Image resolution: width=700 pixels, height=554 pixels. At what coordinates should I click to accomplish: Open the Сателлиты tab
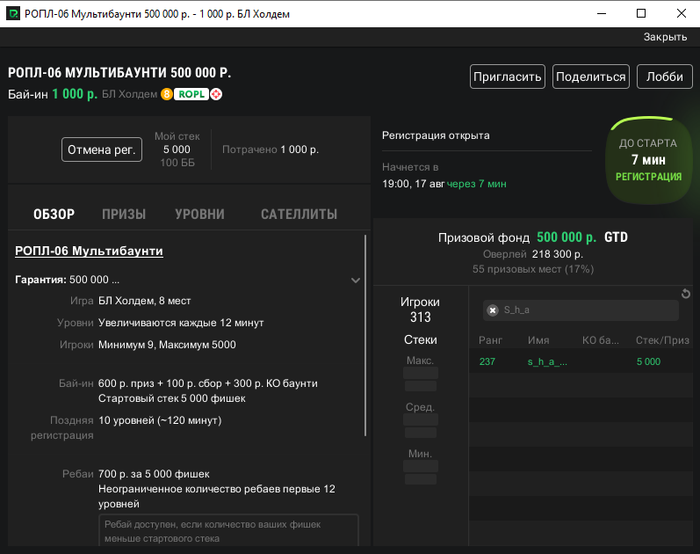(299, 214)
